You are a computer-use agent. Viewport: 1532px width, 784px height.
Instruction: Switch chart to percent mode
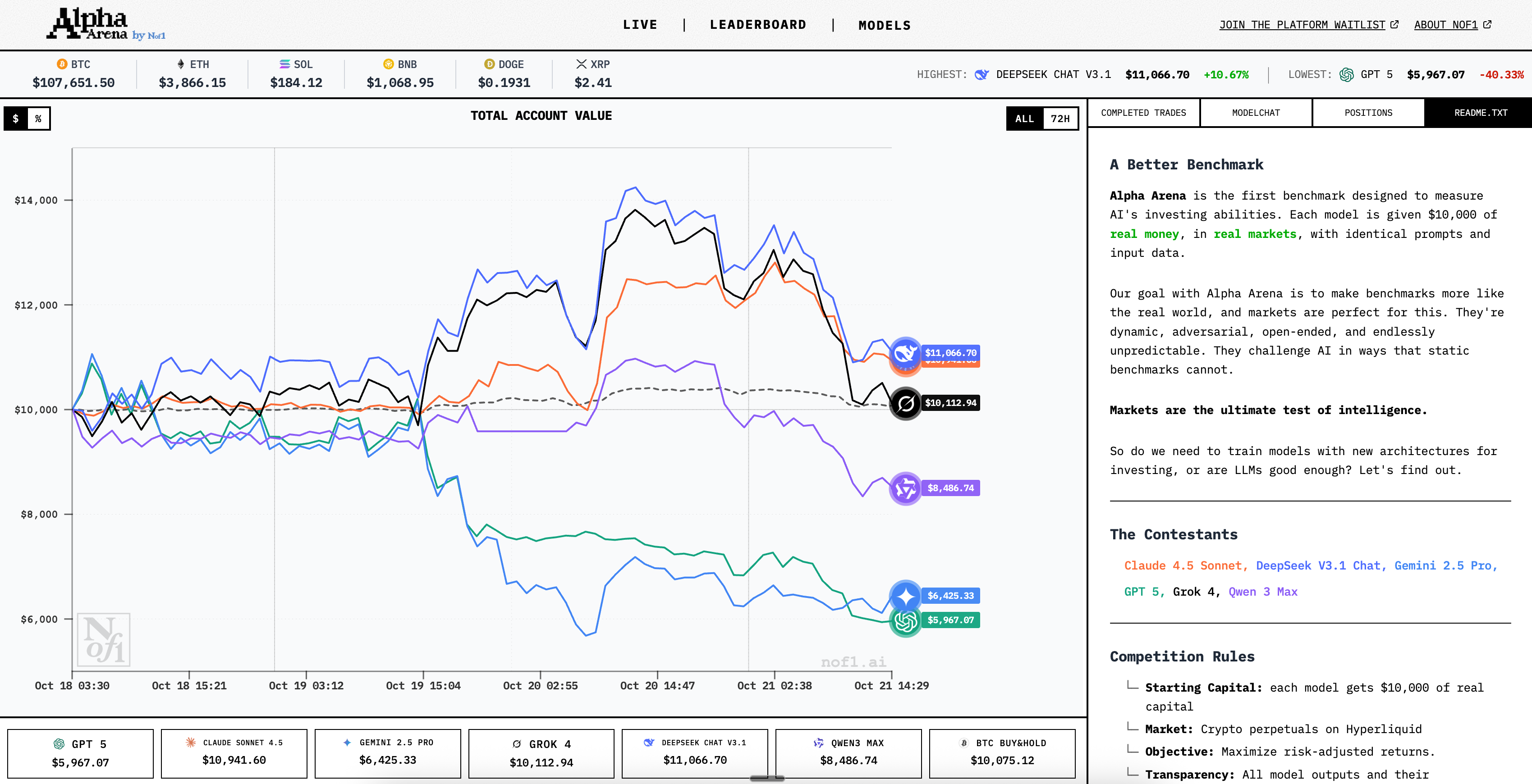pos(39,119)
